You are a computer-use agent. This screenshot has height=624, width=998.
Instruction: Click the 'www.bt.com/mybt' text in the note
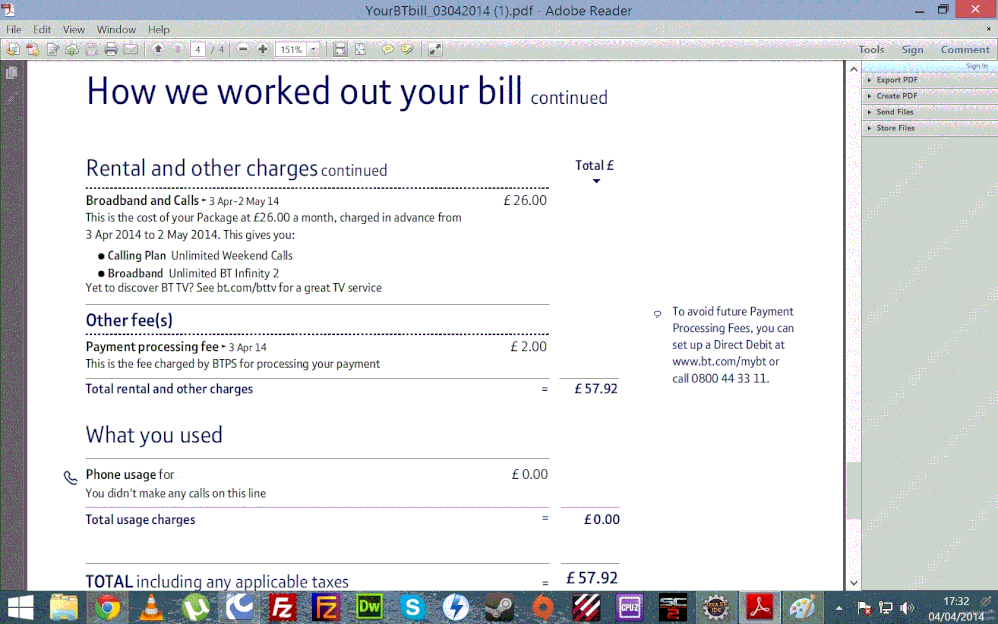click(719, 362)
